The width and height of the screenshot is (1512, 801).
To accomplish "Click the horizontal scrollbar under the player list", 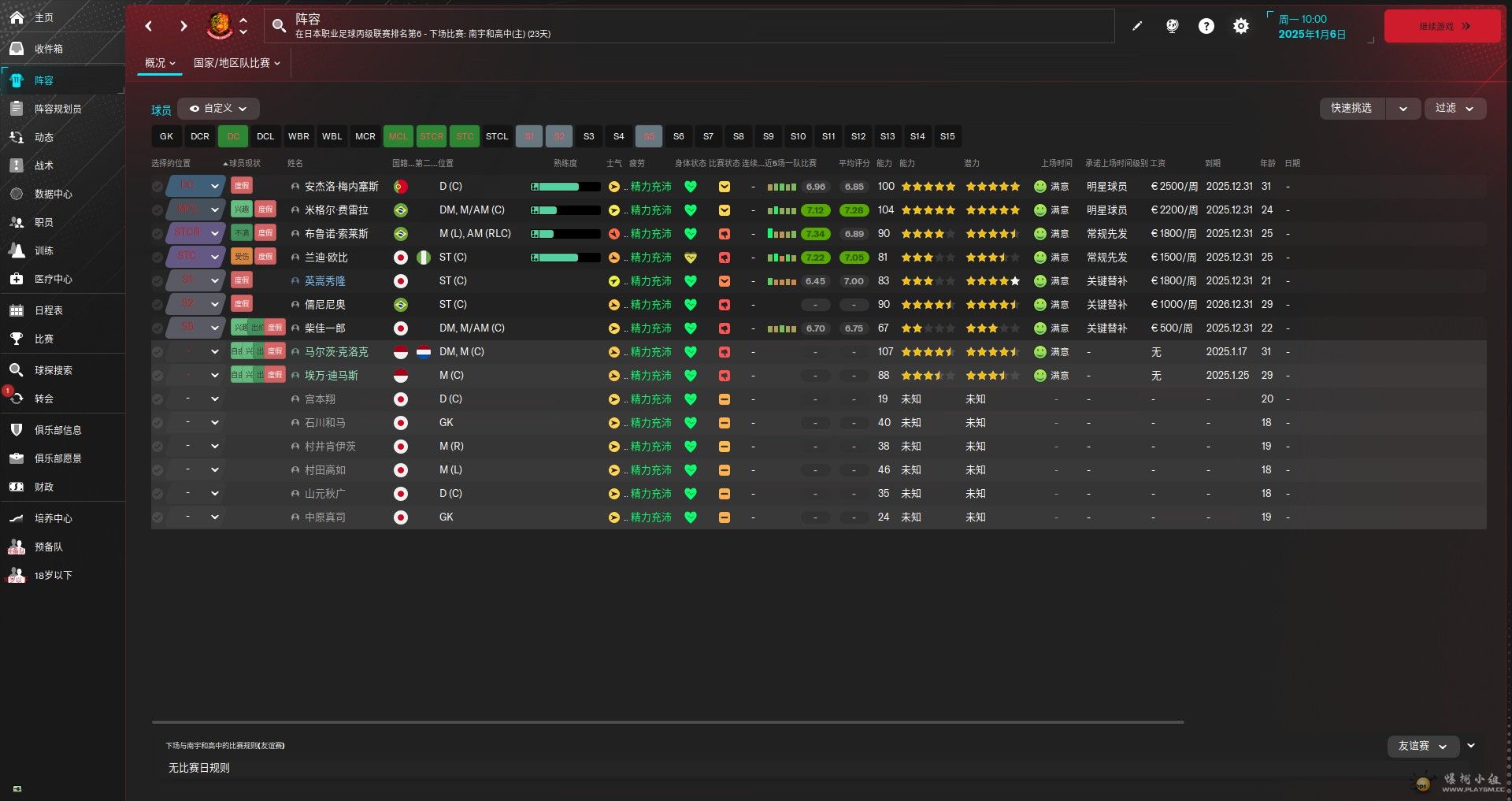I will coord(668,721).
